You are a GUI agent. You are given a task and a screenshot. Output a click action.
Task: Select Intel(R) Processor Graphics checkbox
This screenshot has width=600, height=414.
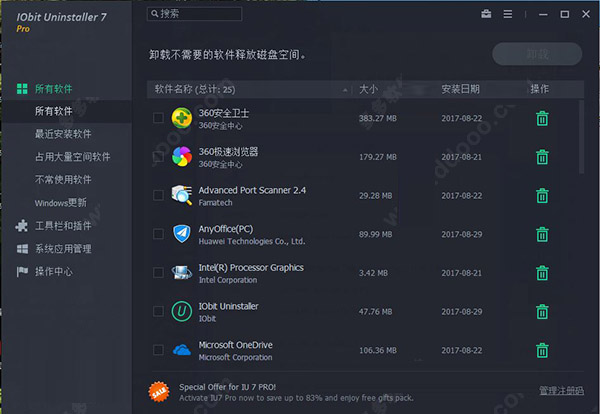(158, 272)
